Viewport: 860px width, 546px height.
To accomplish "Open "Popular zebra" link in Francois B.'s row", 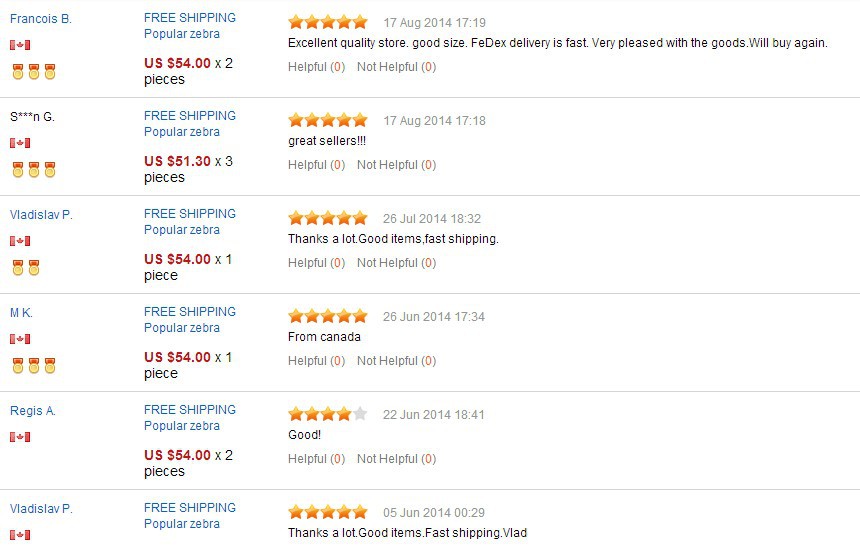I will tap(182, 34).
